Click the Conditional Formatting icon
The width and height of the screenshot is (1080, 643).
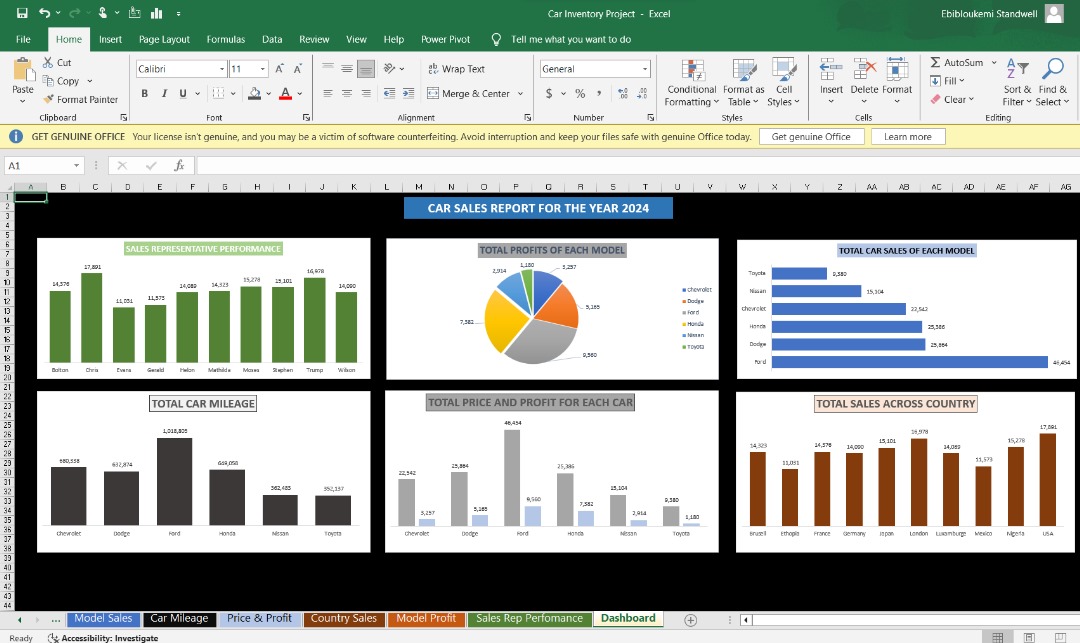click(692, 69)
